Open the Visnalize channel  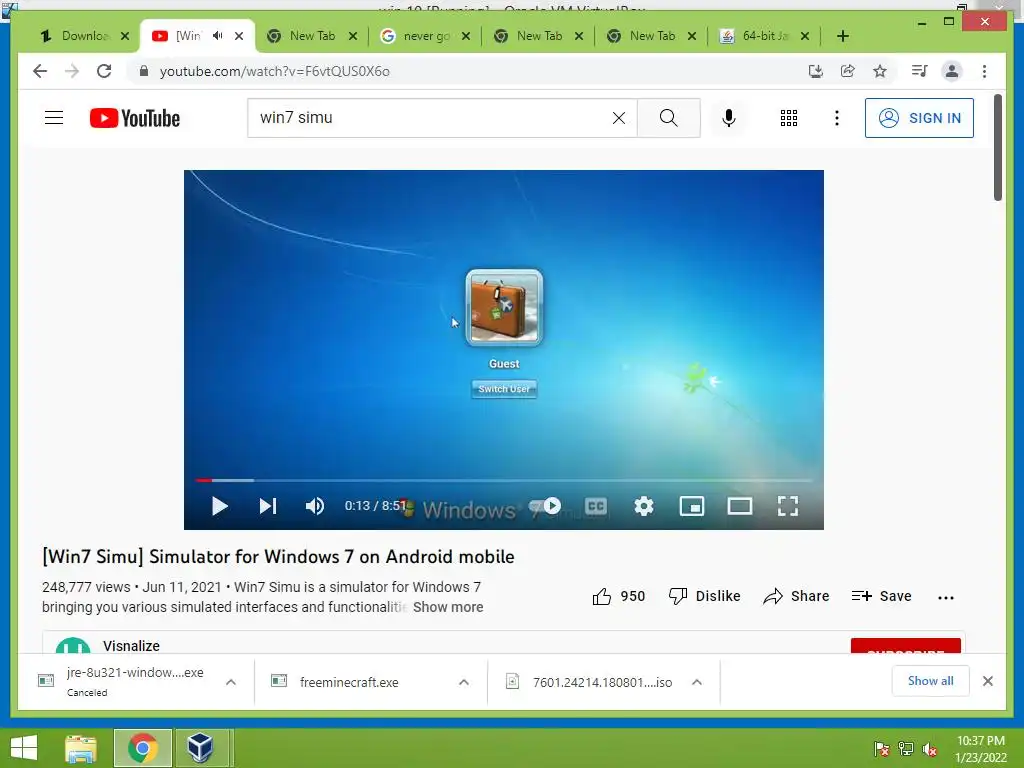click(x=131, y=646)
